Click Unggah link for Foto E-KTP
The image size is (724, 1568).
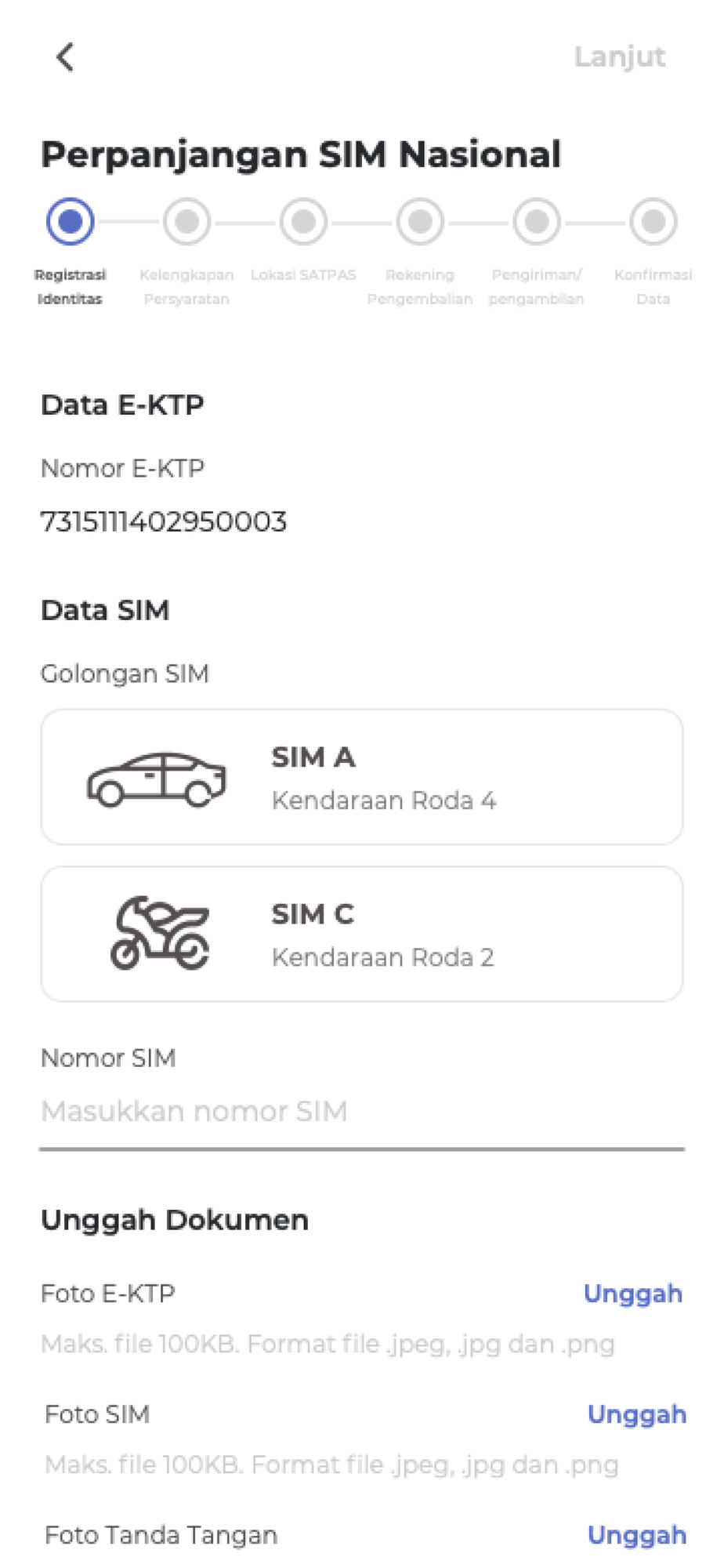tap(633, 1294)
